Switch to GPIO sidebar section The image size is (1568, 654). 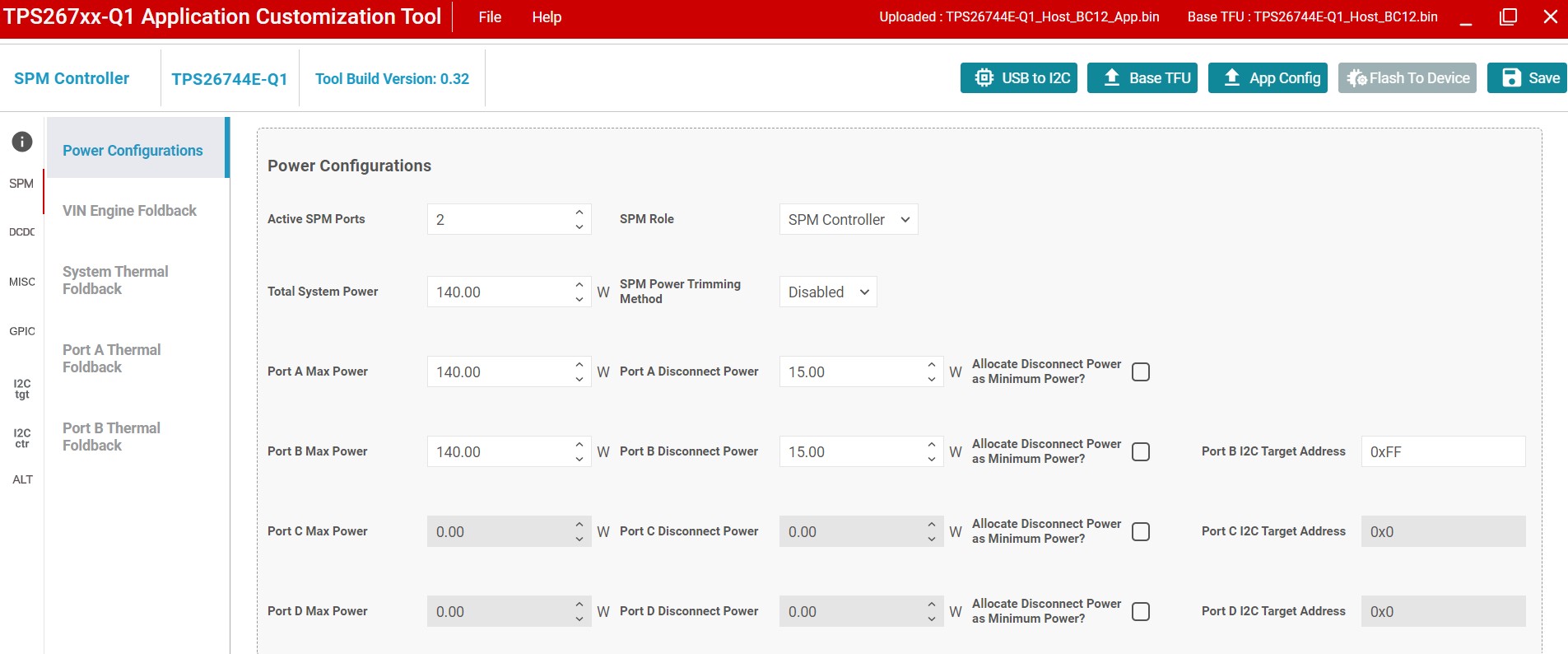[21, 331]
